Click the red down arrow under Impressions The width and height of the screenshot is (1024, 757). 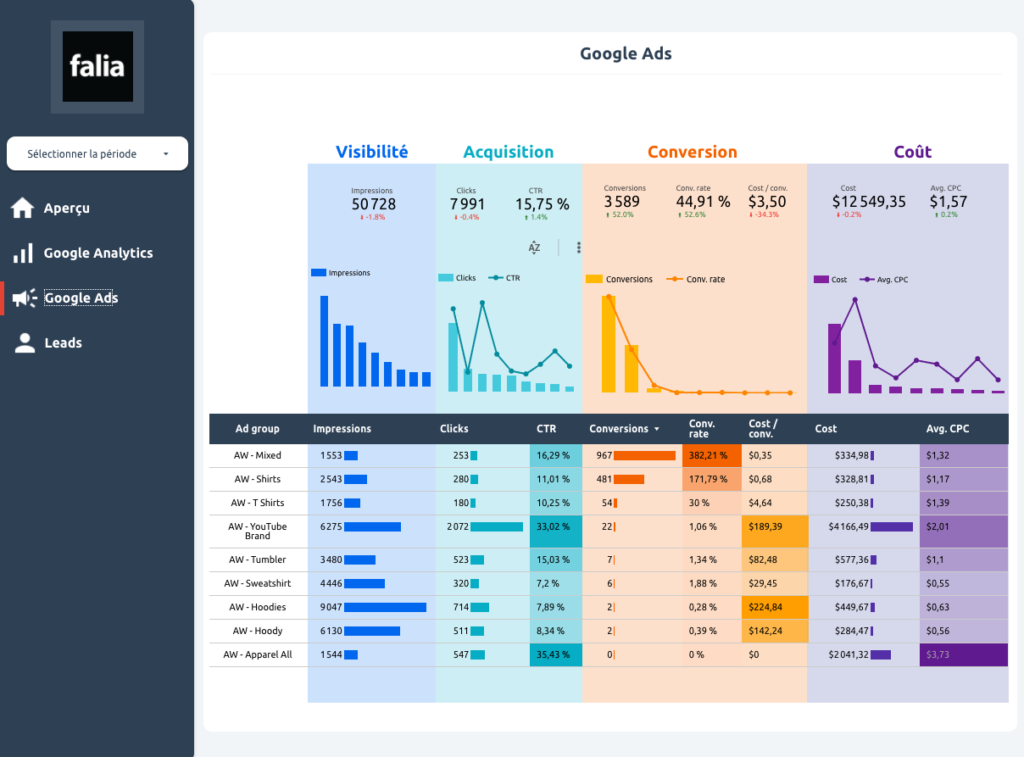363,217
